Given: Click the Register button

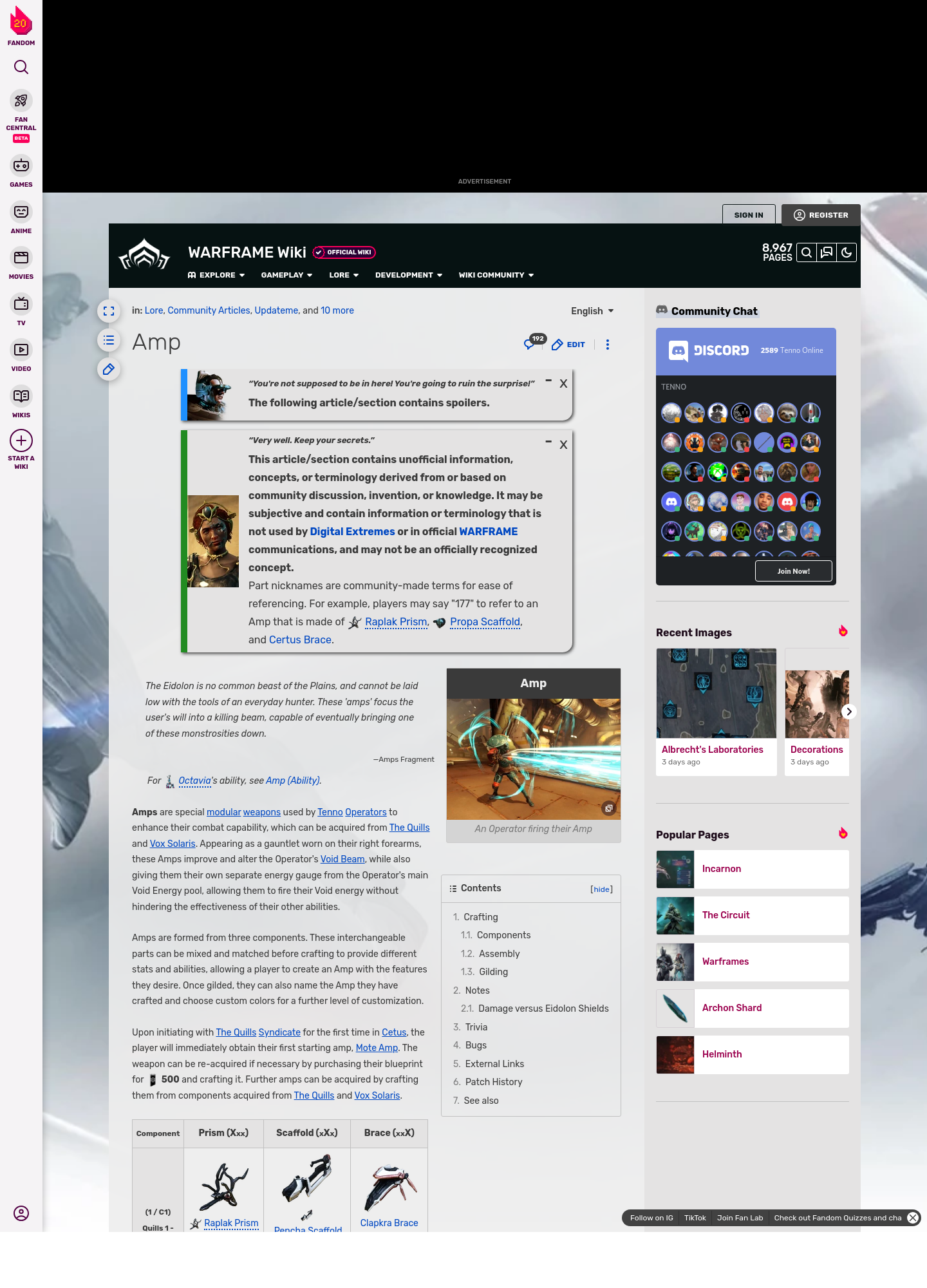Looking at the screenshot, I should [x=821, y=214].
